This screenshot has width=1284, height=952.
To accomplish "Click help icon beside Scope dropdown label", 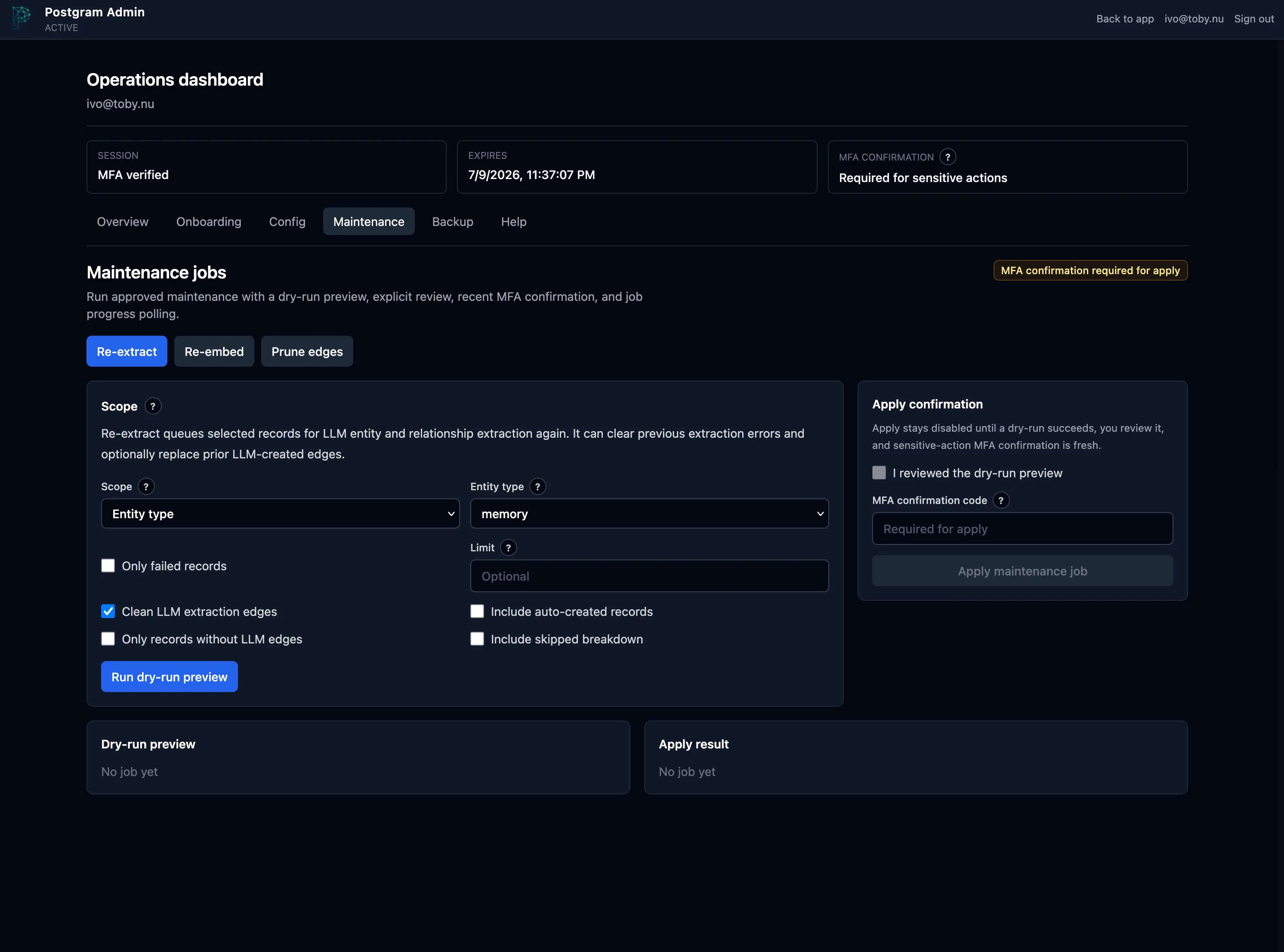I will point(146,487).
